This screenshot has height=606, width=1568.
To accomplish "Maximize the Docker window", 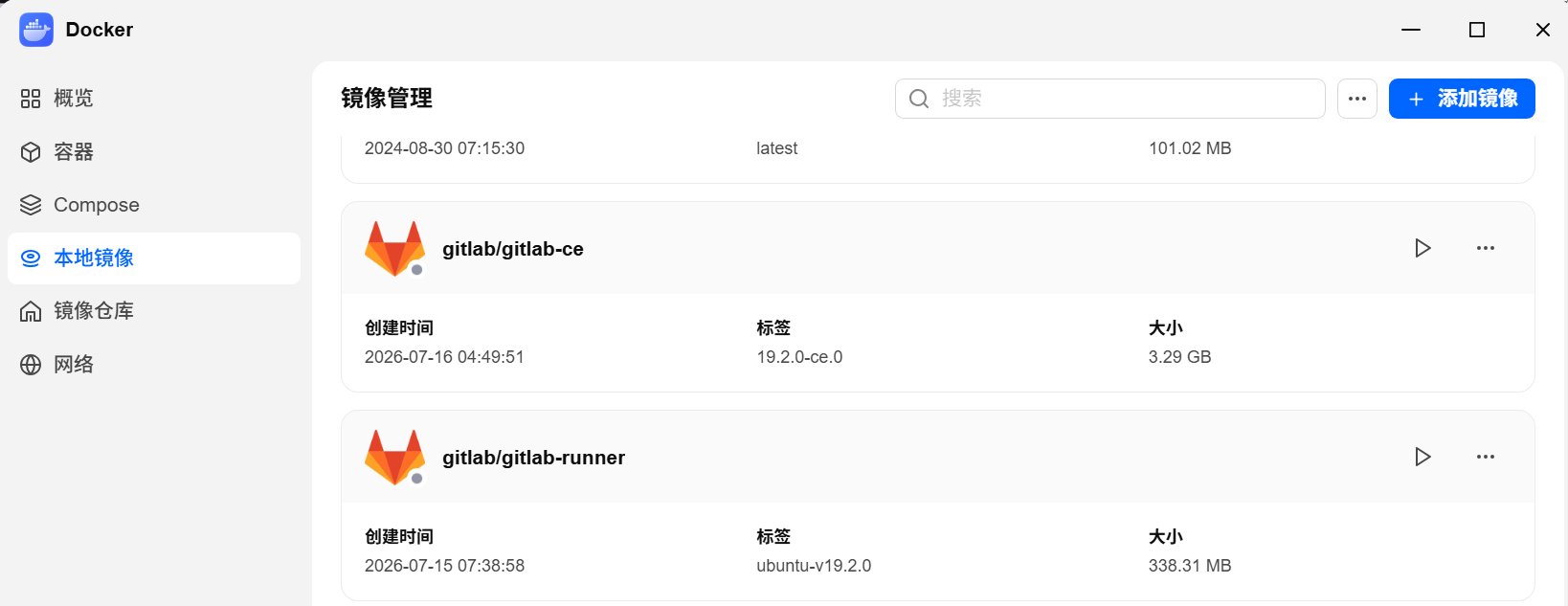I will tap(1477, 30).
